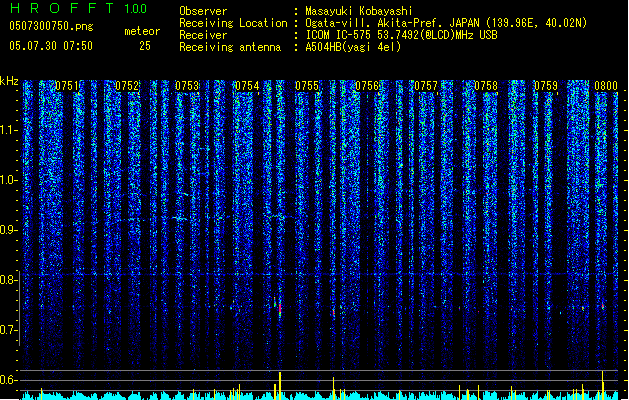This screenshot has height=400, width=629.
Task: Click the 'meteor' label
Action: [x=142, y=31]
